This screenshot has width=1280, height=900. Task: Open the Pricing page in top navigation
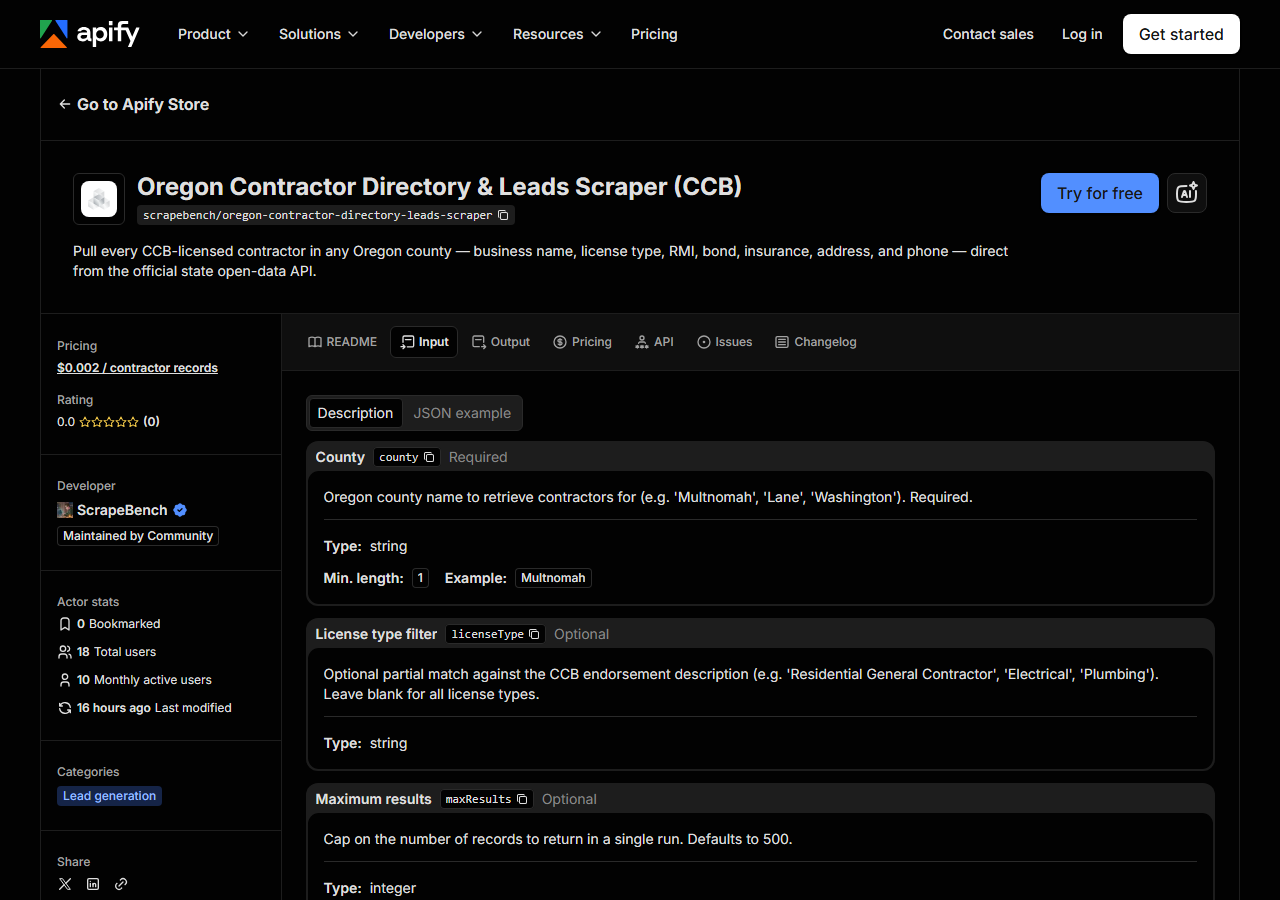[x=654, y=34]
